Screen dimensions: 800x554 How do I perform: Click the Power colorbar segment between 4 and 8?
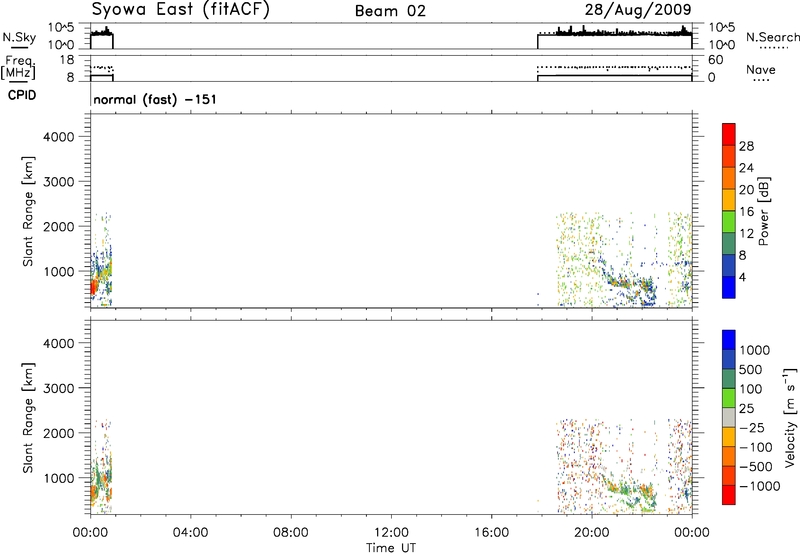(x=729, y=265)
